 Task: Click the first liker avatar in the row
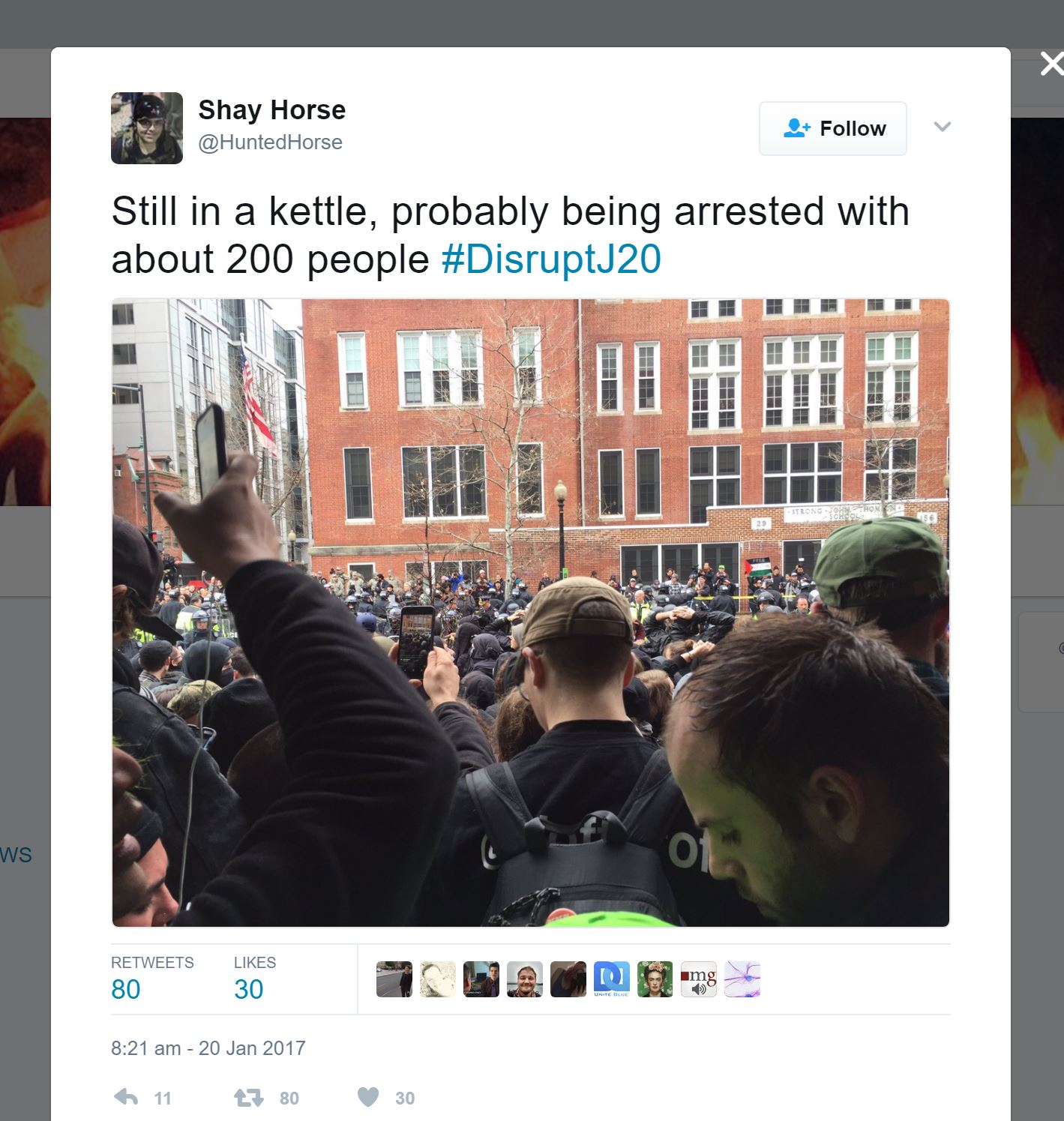pyautogui.click(x=394, y=979)
